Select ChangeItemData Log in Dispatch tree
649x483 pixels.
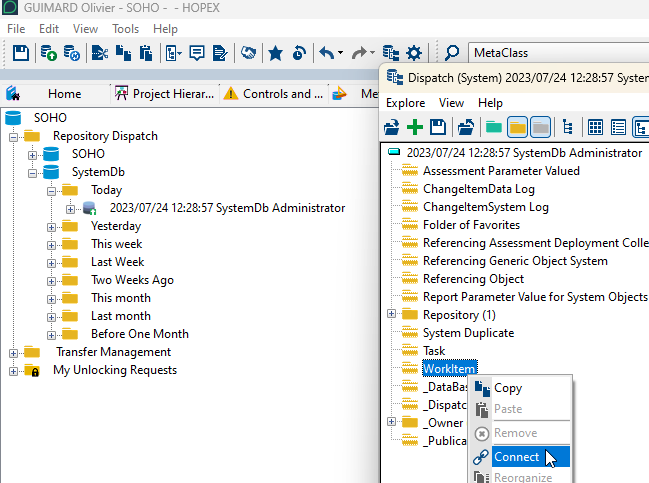click(x=479, y=189)
